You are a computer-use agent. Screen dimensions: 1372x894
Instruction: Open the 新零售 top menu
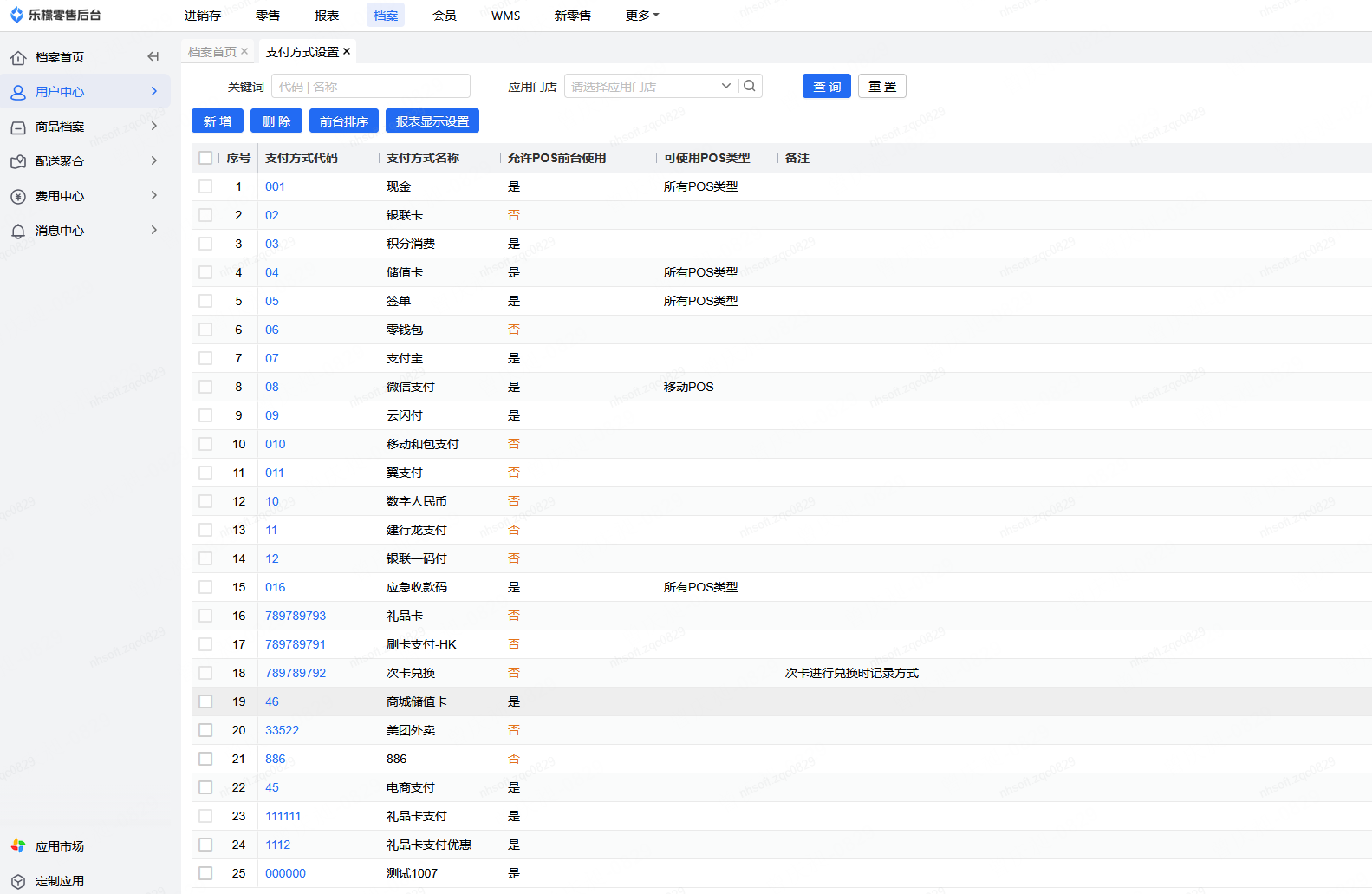point(573,16)
